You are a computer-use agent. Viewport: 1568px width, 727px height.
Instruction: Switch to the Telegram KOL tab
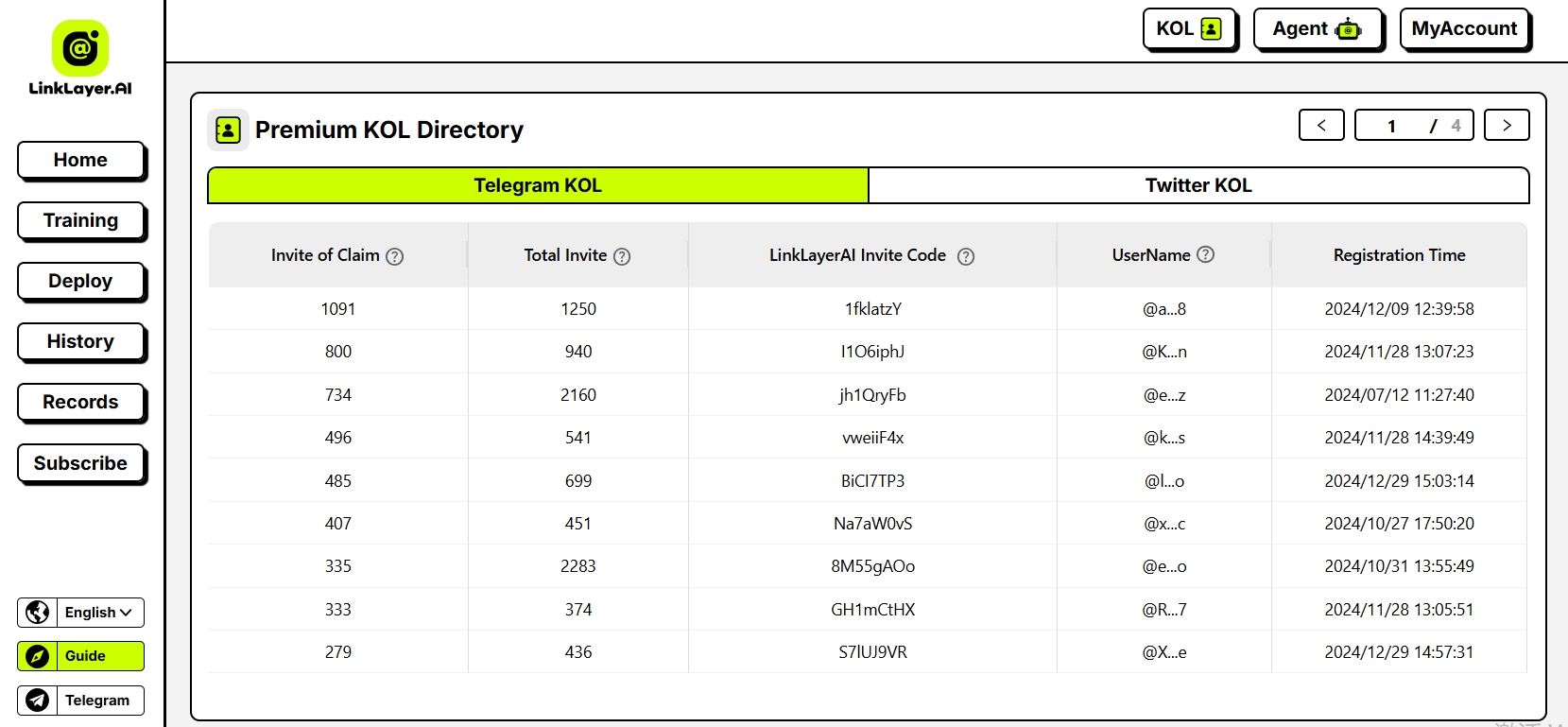click(538, 185)
